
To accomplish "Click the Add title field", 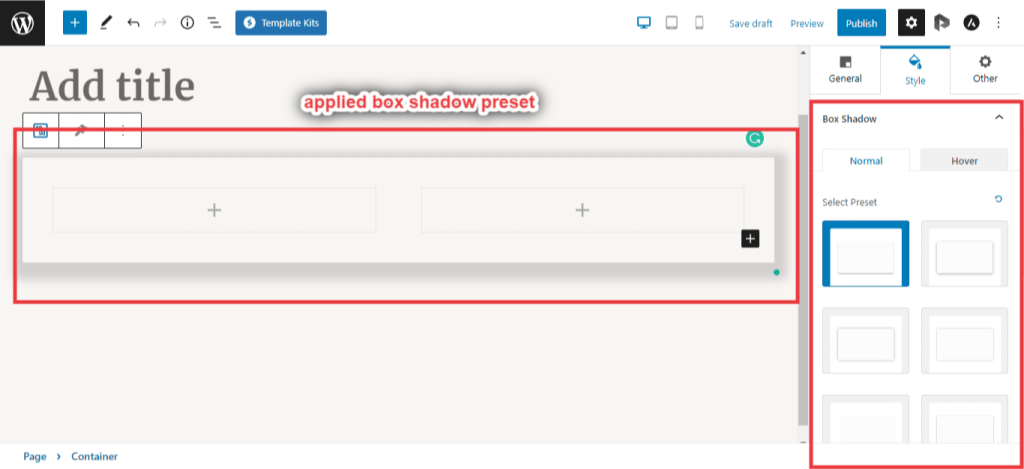I will (112, 86).
